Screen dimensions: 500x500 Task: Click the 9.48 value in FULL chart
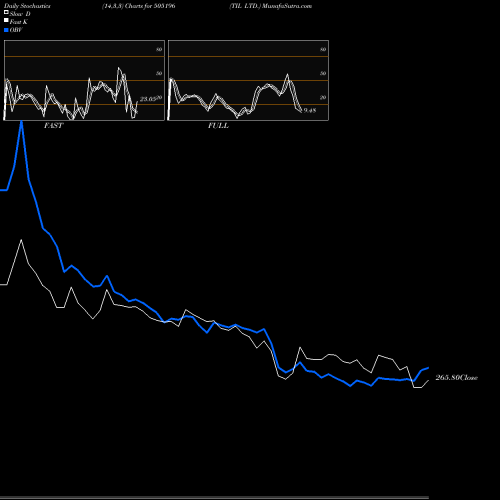310,110
